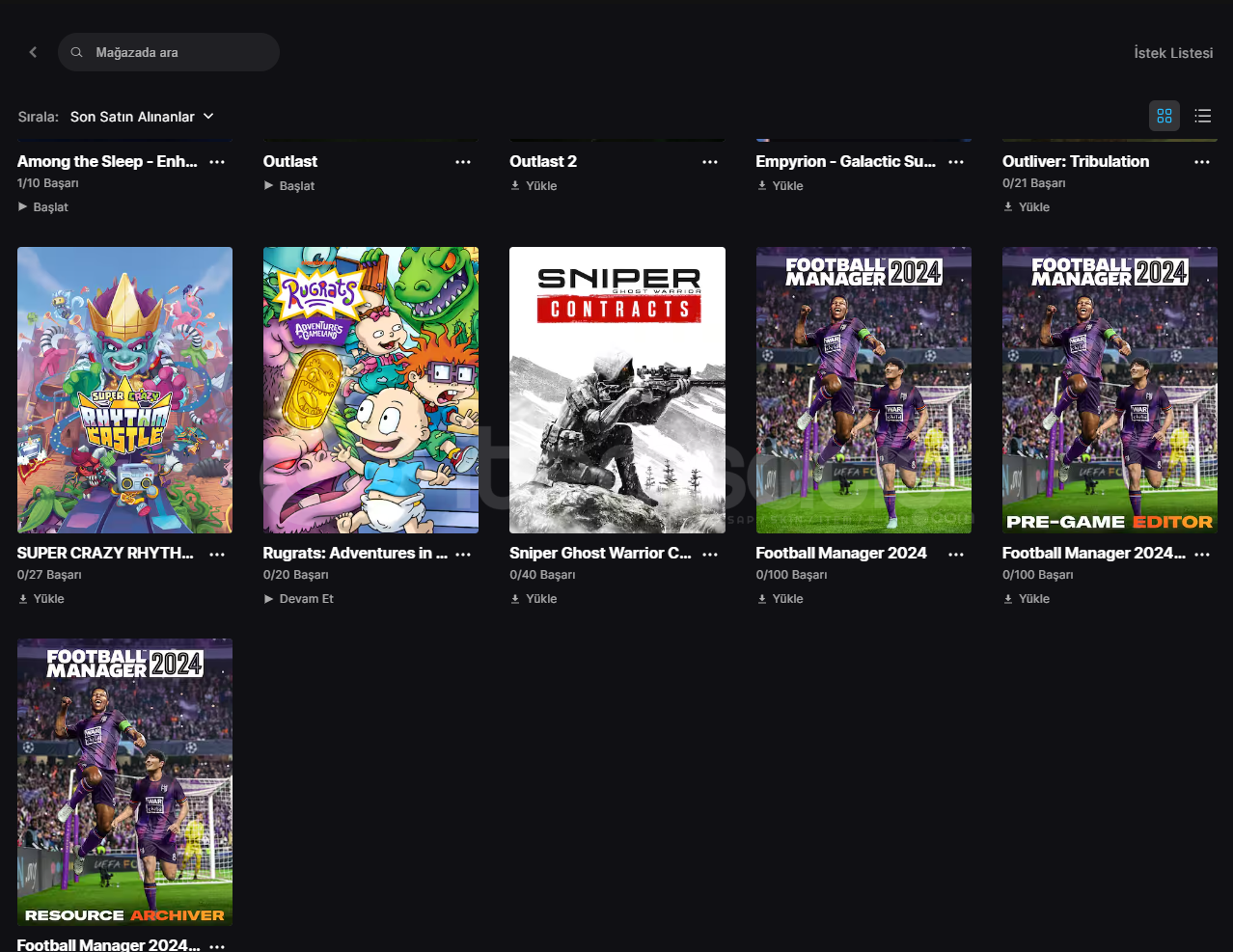Open the Sniper Contracts cover image
Screen dimensions: 1233x952
pyautogui.click(x=617, y=390)
